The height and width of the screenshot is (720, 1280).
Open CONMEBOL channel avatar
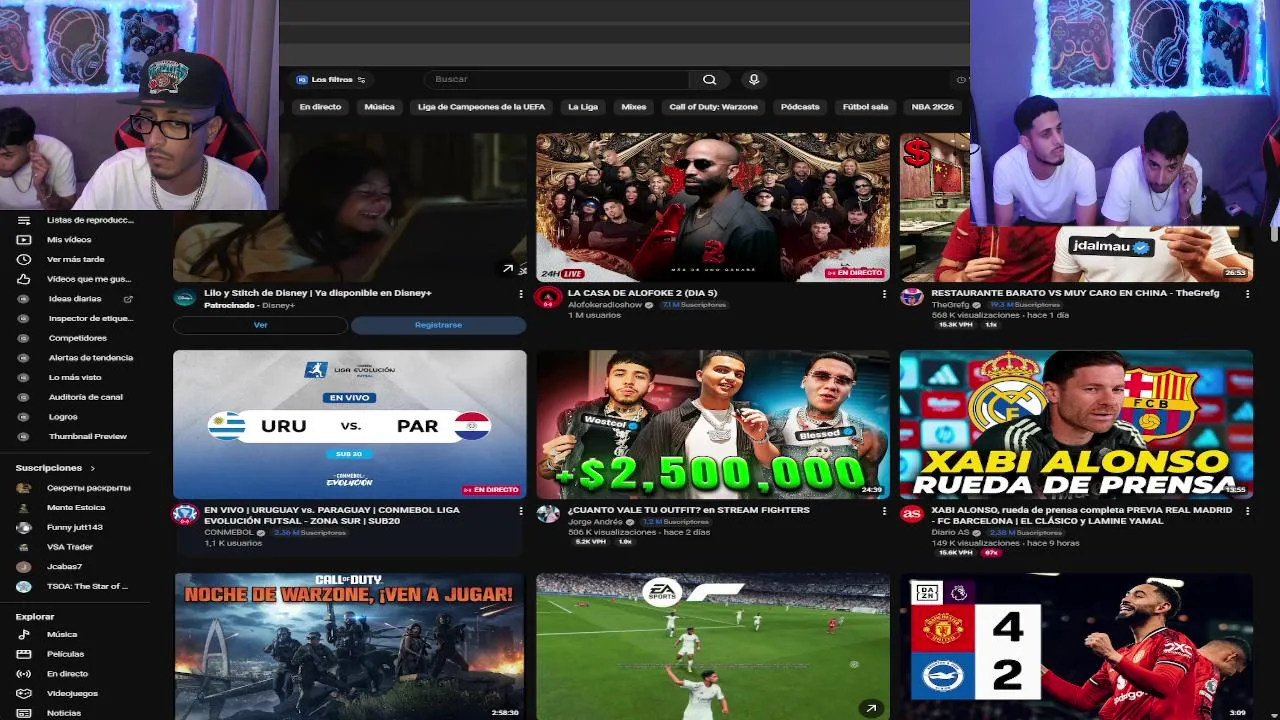pyautogui.click(x=185, y=514)
